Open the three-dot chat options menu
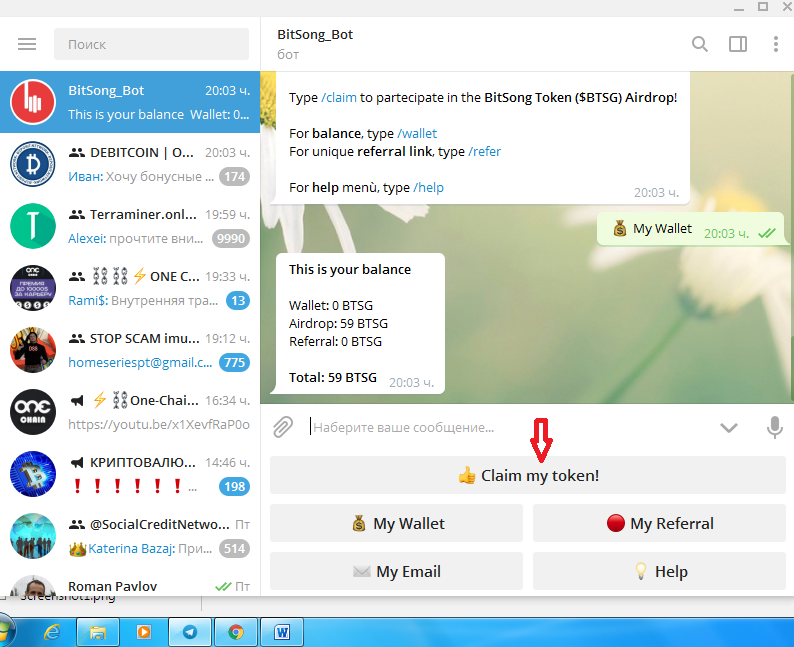The width and height of the screenshot is (794, 647). point(775,44)
